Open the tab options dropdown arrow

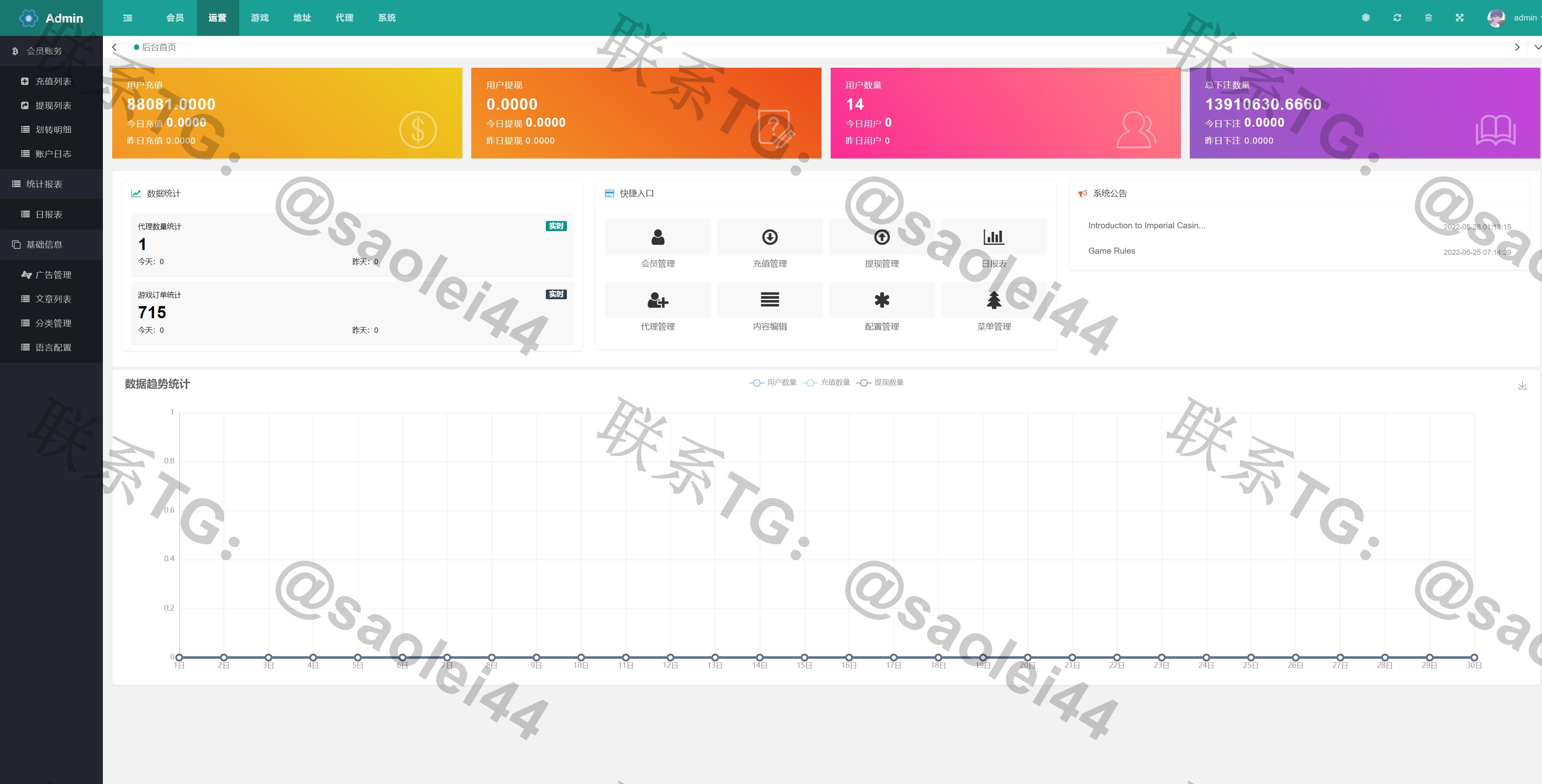point(1537,47)
